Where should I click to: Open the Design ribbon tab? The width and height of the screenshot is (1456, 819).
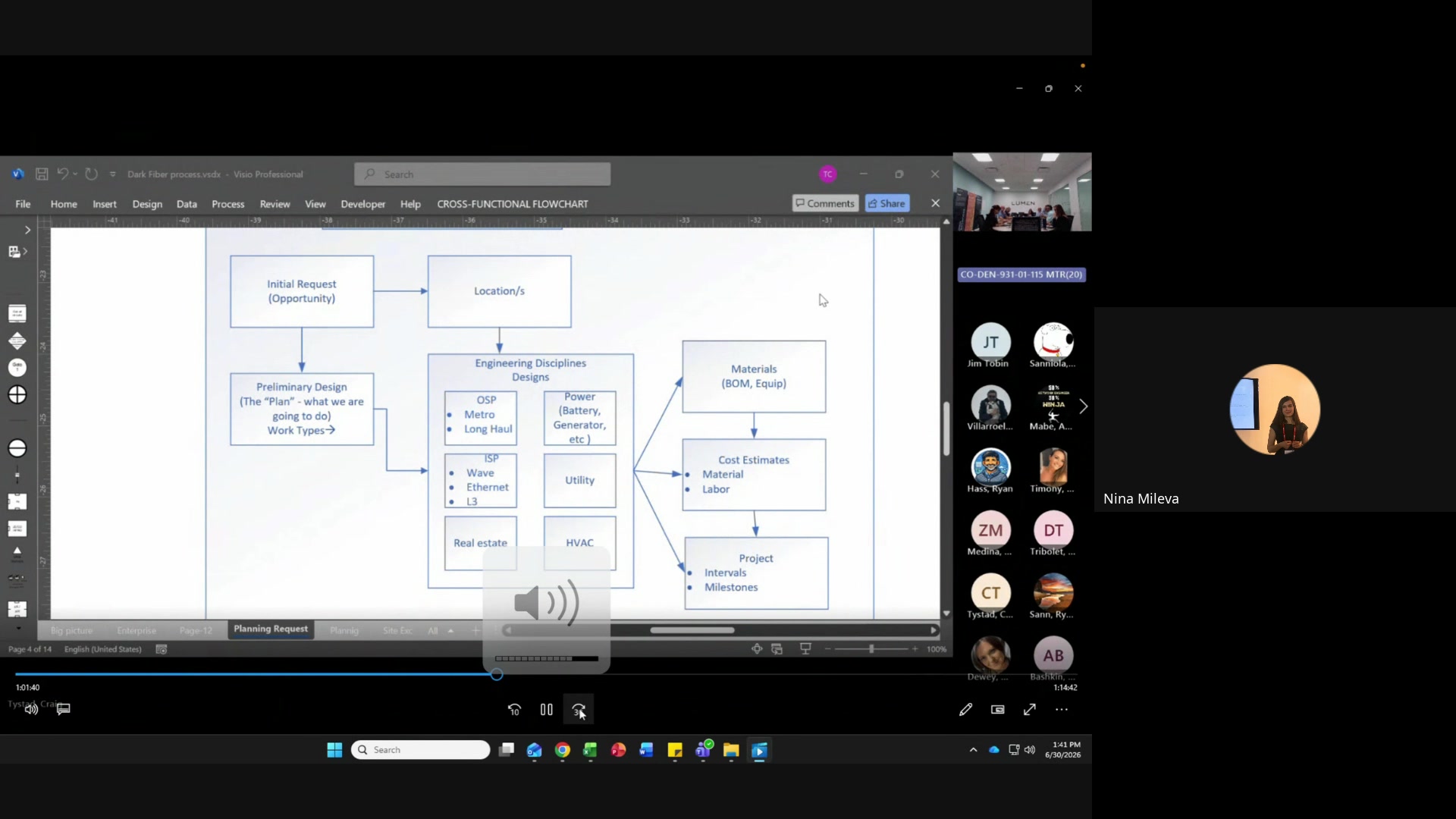click(x=147, y=204)
